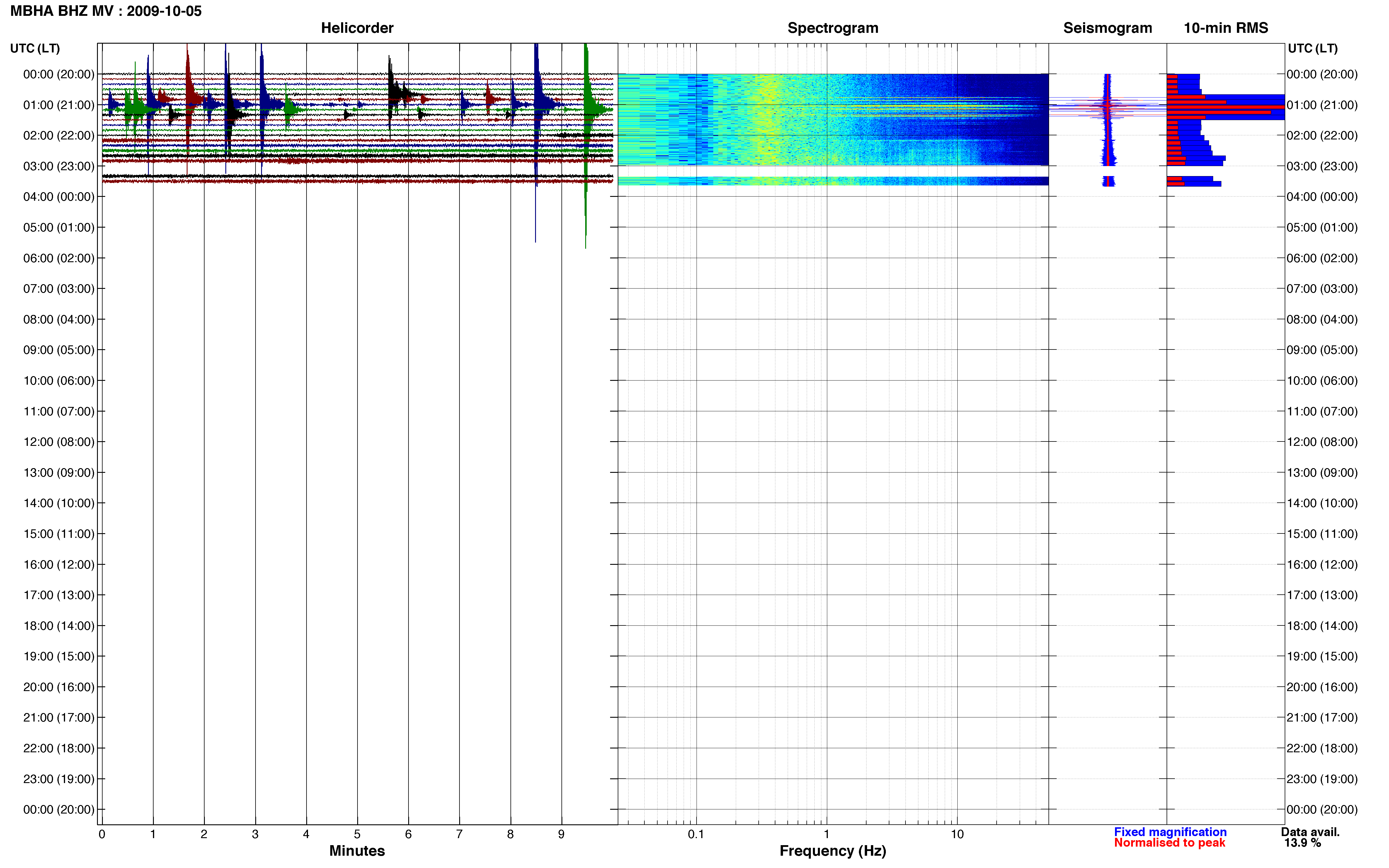Click the left '13:00 (09:00)' time label
The height and width of the screenshot is (868, 1389).
(59, 473)
